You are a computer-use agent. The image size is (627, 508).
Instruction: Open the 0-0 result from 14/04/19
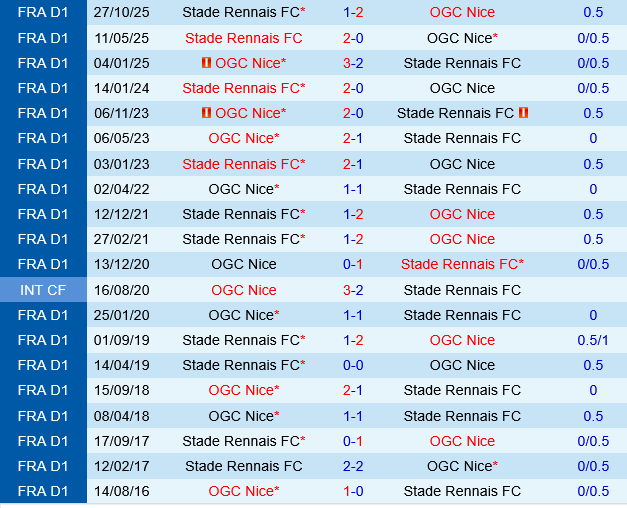353,365
